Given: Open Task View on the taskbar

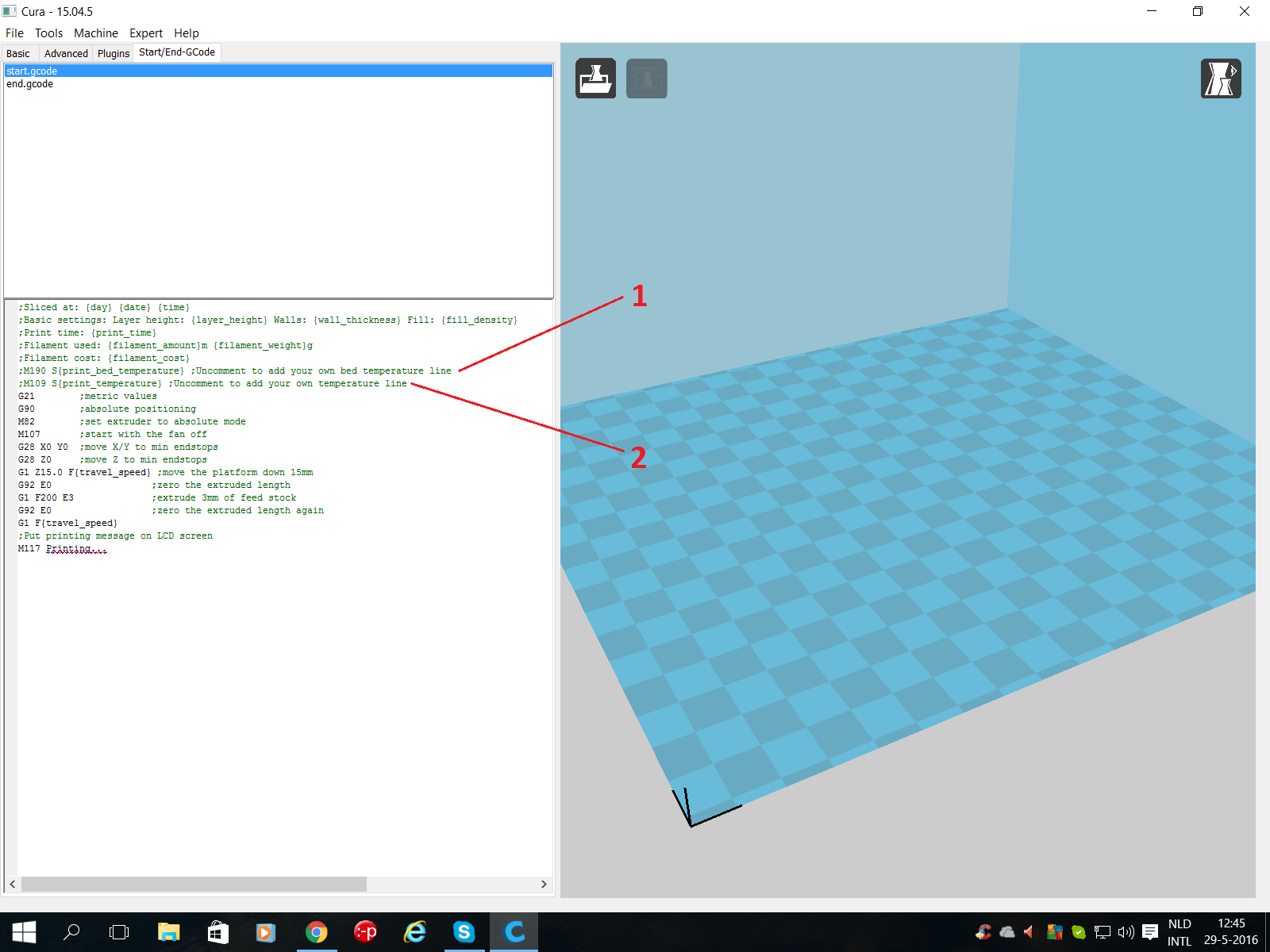Looking at the screenshot, I should [119, 932].
